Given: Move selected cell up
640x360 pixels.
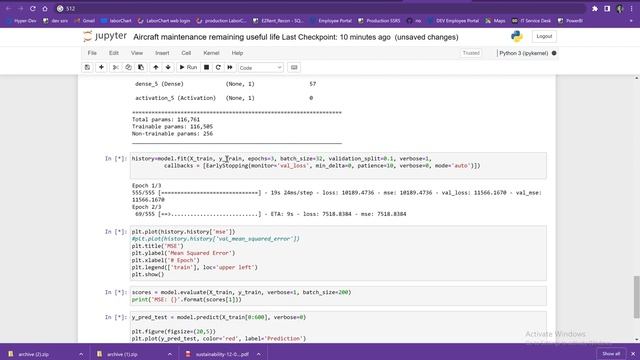Looking at the screenshot, I should (x=156, y=67).
